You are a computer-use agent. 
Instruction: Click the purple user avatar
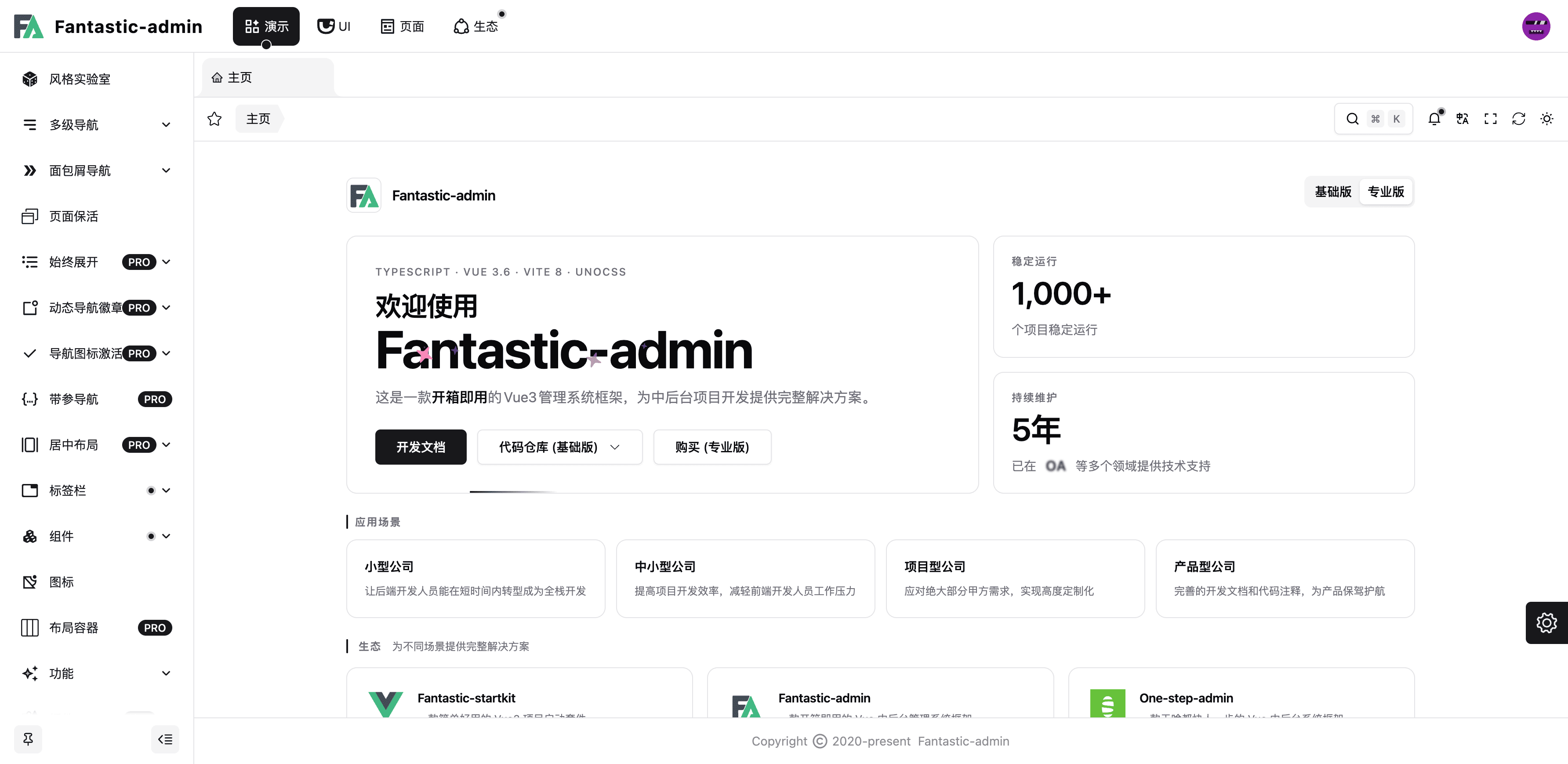1536,26
